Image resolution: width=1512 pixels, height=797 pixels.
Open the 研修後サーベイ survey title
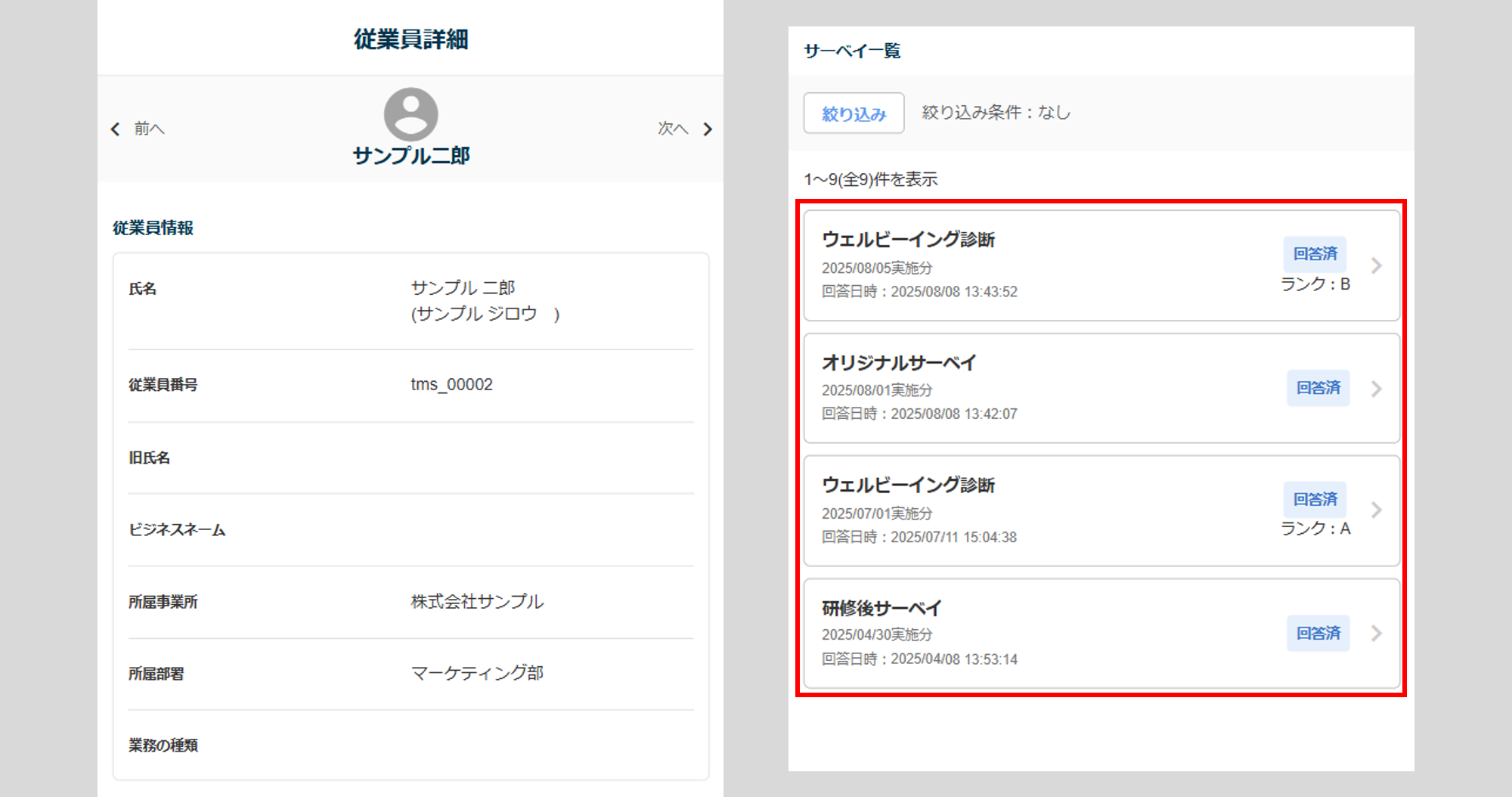(881, 608)
